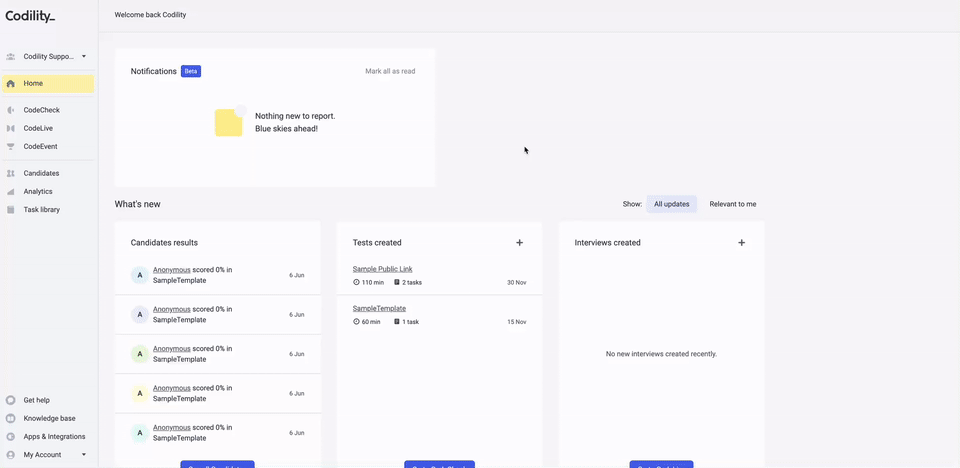Click the Analytics chart icon
This screenshot has height=468, width=960.
point(10,192)
